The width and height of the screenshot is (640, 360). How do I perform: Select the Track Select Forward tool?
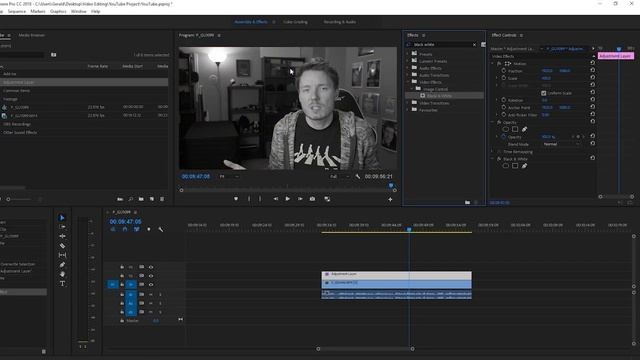coord(62,227)
